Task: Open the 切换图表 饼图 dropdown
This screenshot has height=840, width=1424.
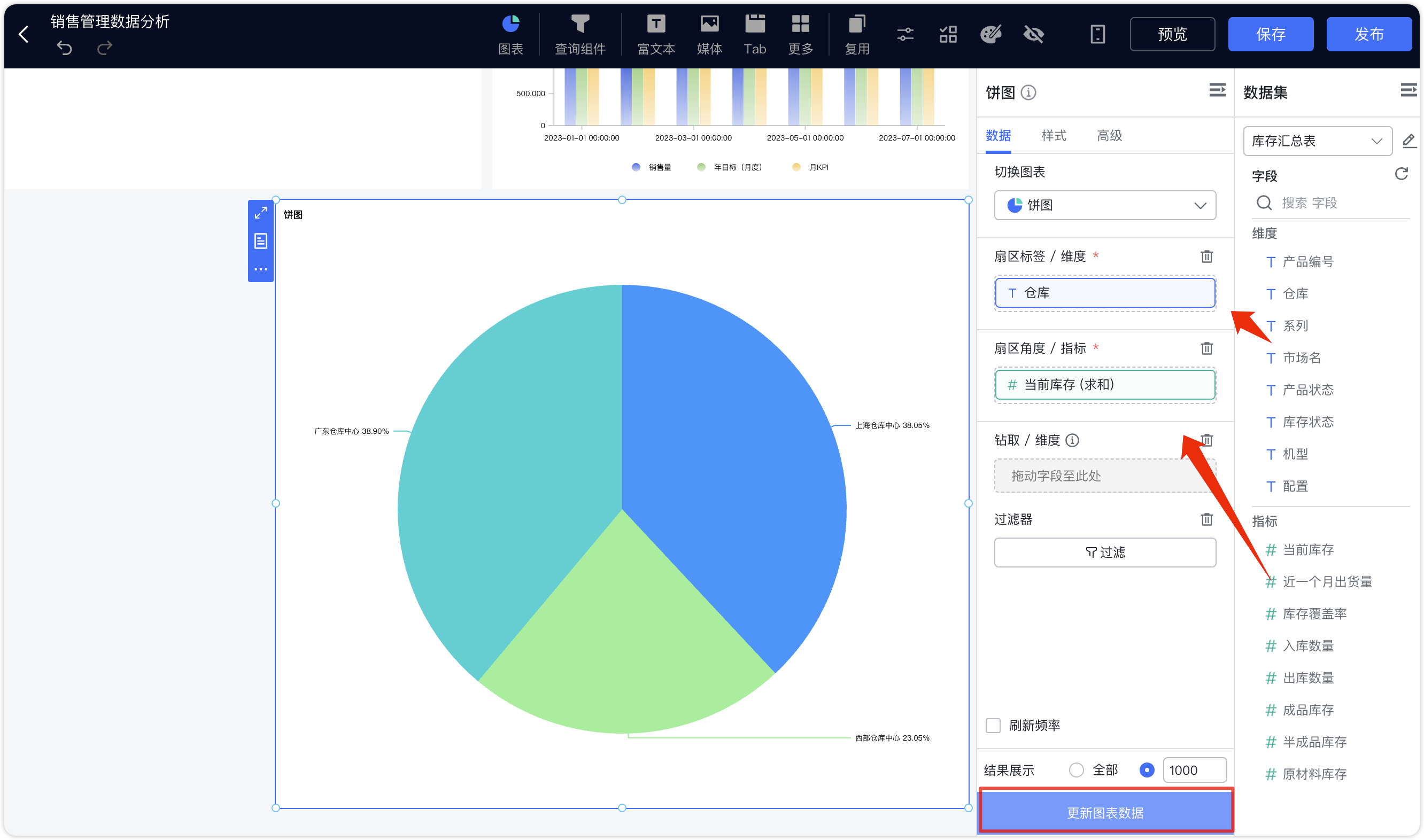Action: coord(1105,205)
